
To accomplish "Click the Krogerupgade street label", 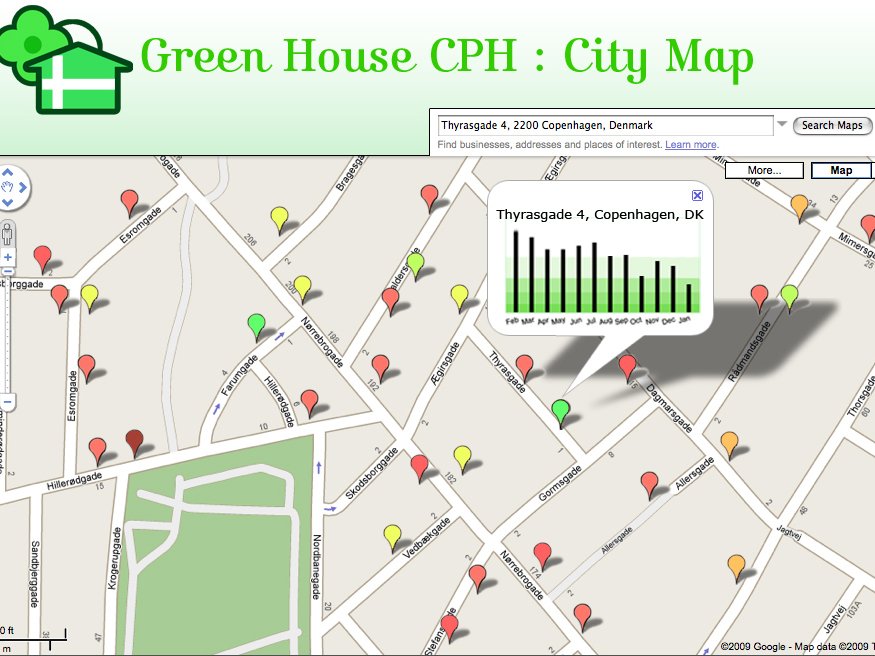I will pos(113,558).
